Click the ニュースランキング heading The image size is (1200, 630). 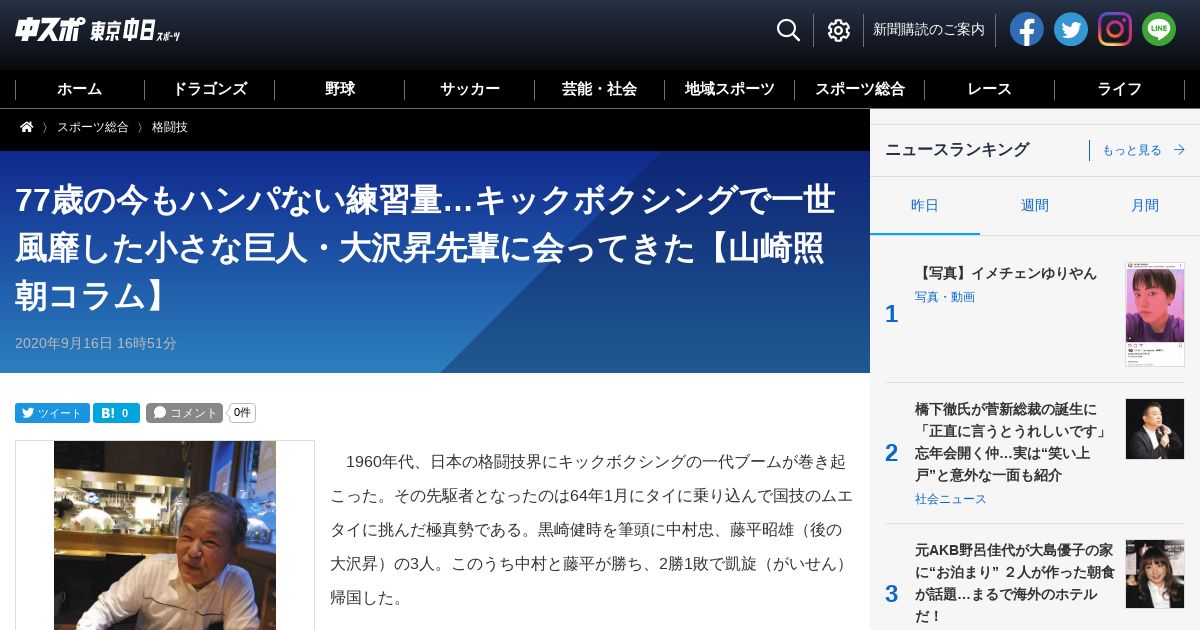pyautogui.click(x=957, y=150)
